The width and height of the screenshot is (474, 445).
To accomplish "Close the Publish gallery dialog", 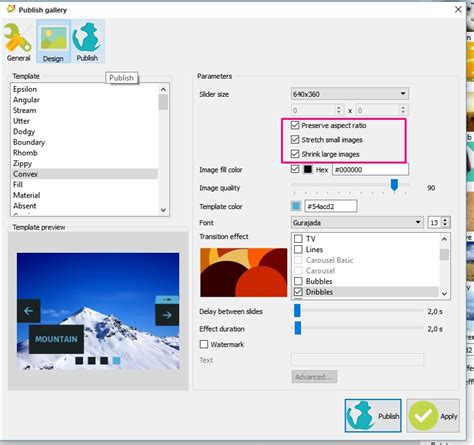I will coord(458,9).
